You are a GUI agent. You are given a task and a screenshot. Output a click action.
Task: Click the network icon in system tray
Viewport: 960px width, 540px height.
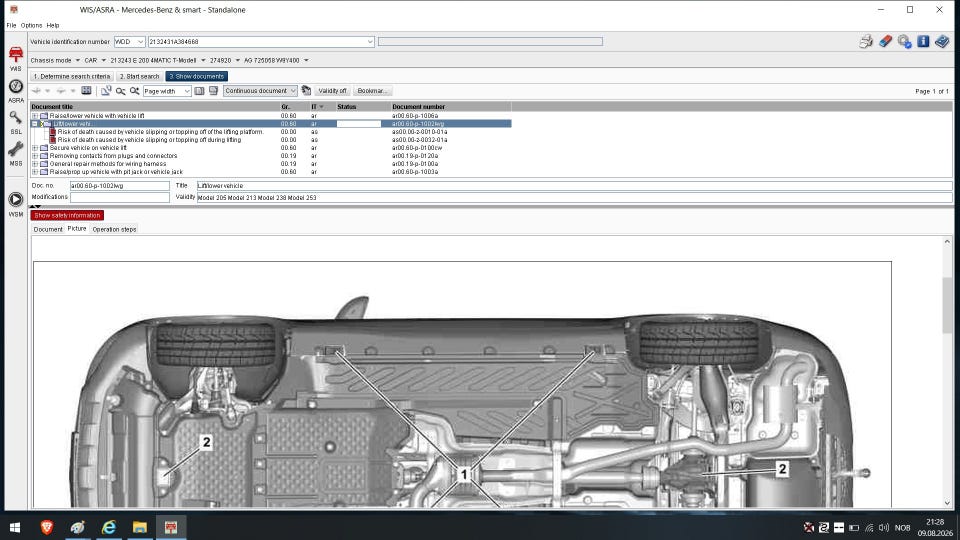pos(869,527)
